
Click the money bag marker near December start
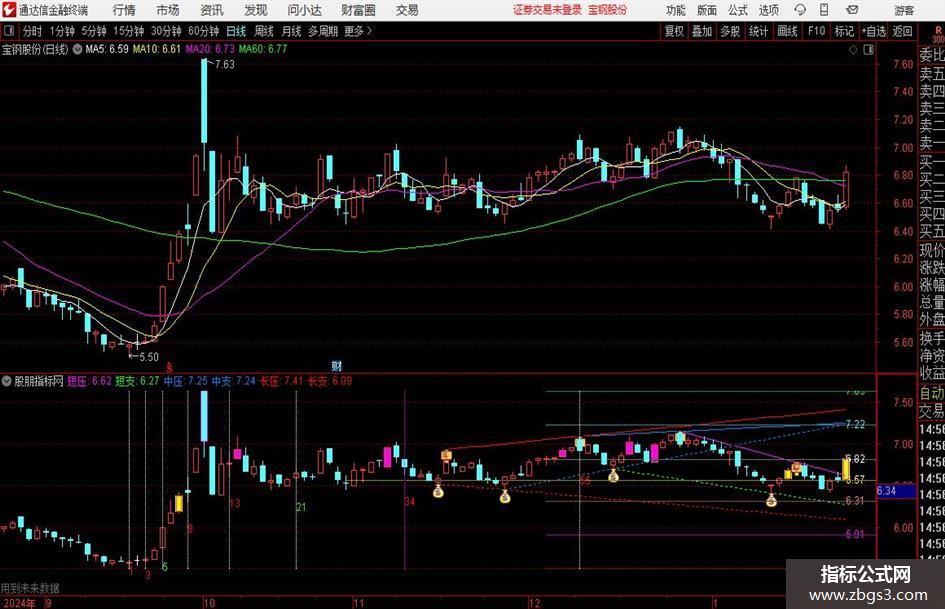(505, 497)
